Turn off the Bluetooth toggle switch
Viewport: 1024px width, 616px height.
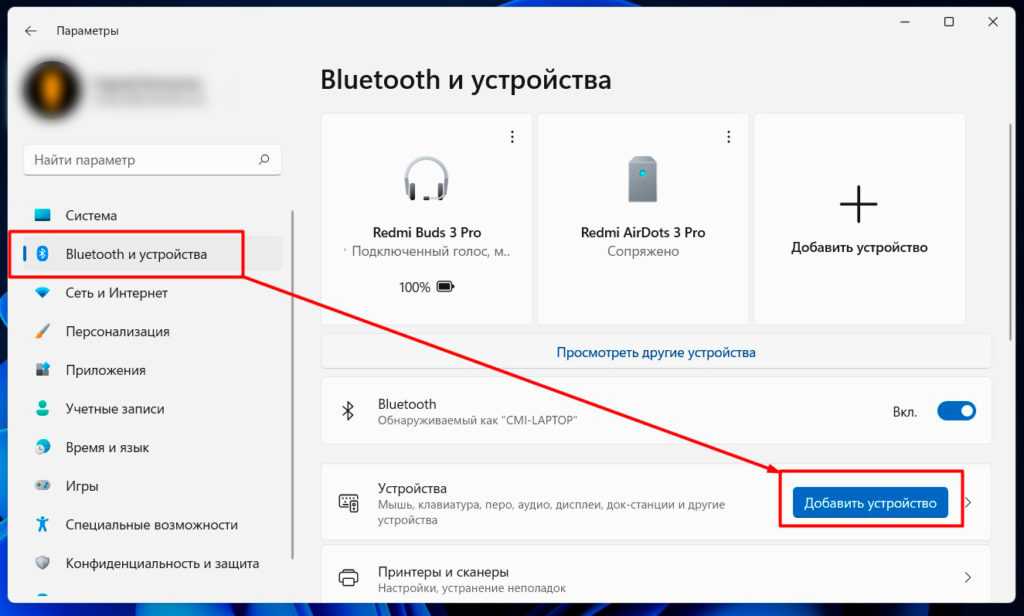[956, 411]
